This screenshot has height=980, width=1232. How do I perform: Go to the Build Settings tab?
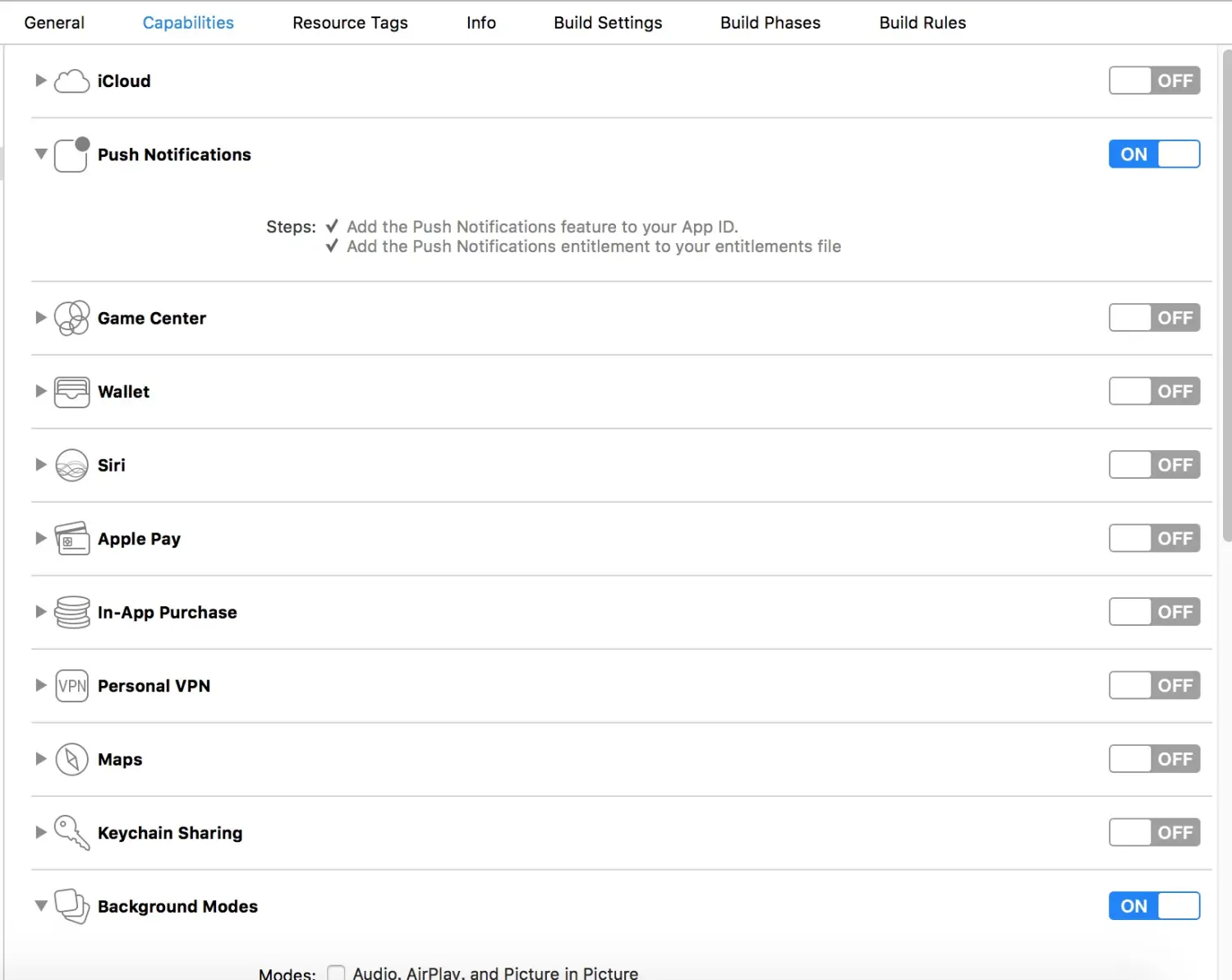click(x=608, y=23)
